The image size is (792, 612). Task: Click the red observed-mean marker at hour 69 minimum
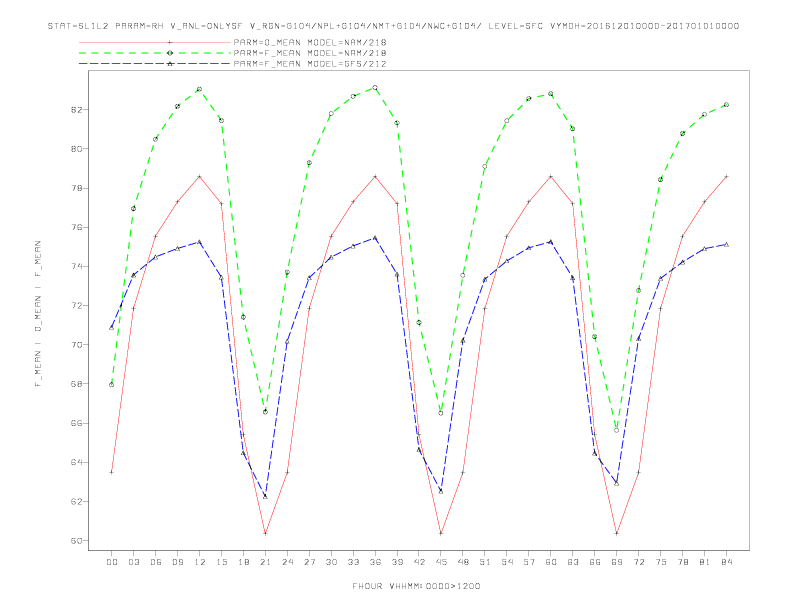617,533
